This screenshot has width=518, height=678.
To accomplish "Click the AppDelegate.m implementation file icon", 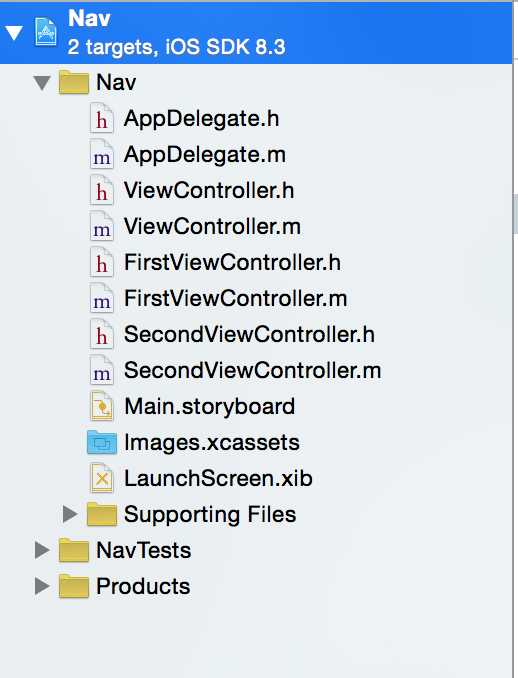I will [x=102, y=154].
